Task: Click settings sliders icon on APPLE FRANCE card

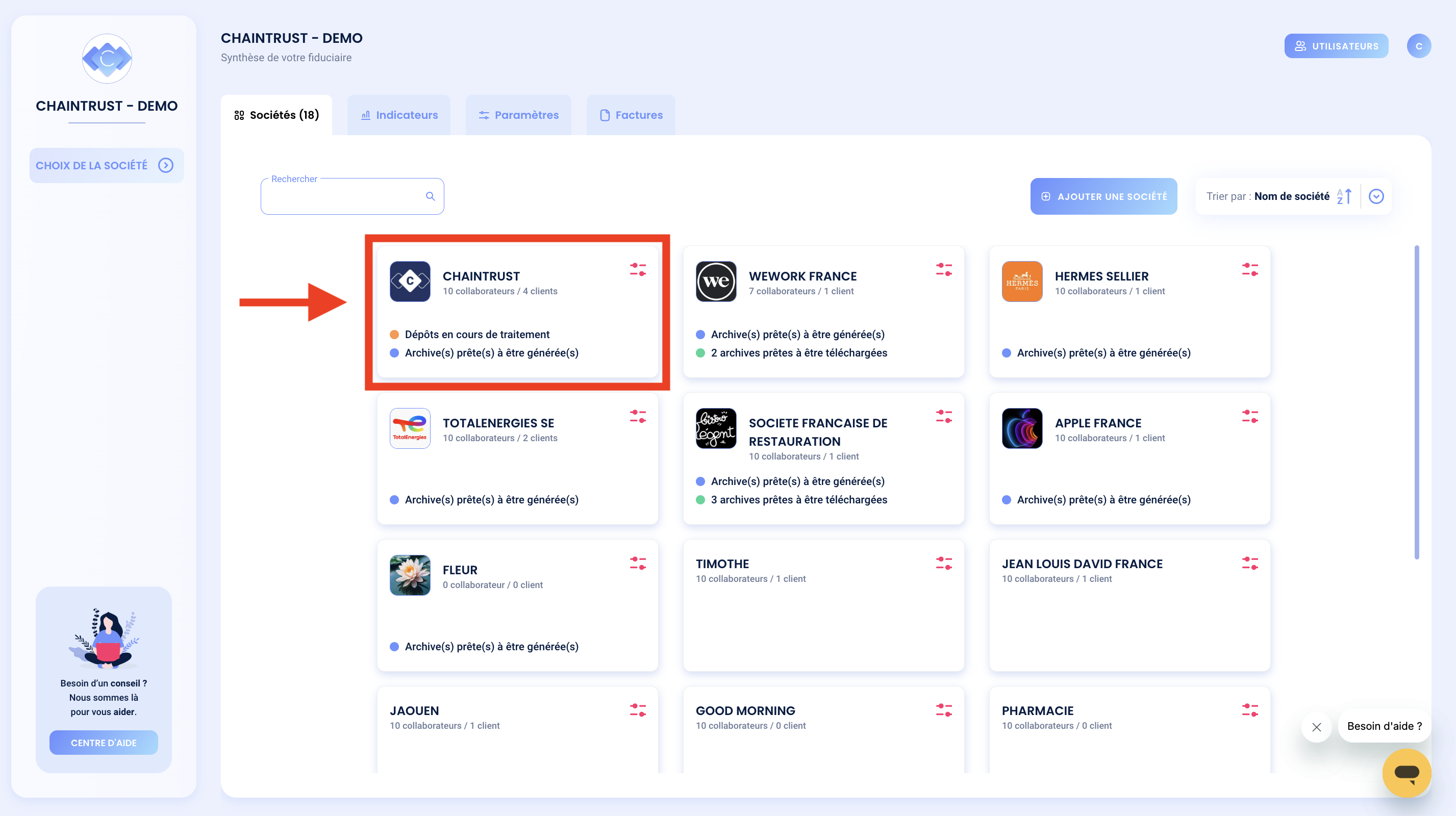Action: pos(1250,417)
